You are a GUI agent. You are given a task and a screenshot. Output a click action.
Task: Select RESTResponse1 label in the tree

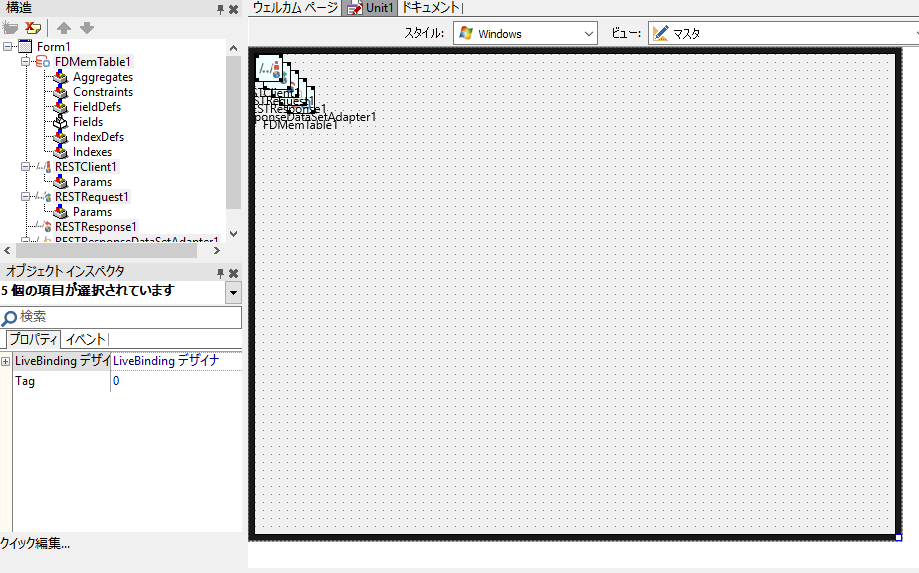tap(96, 227)
